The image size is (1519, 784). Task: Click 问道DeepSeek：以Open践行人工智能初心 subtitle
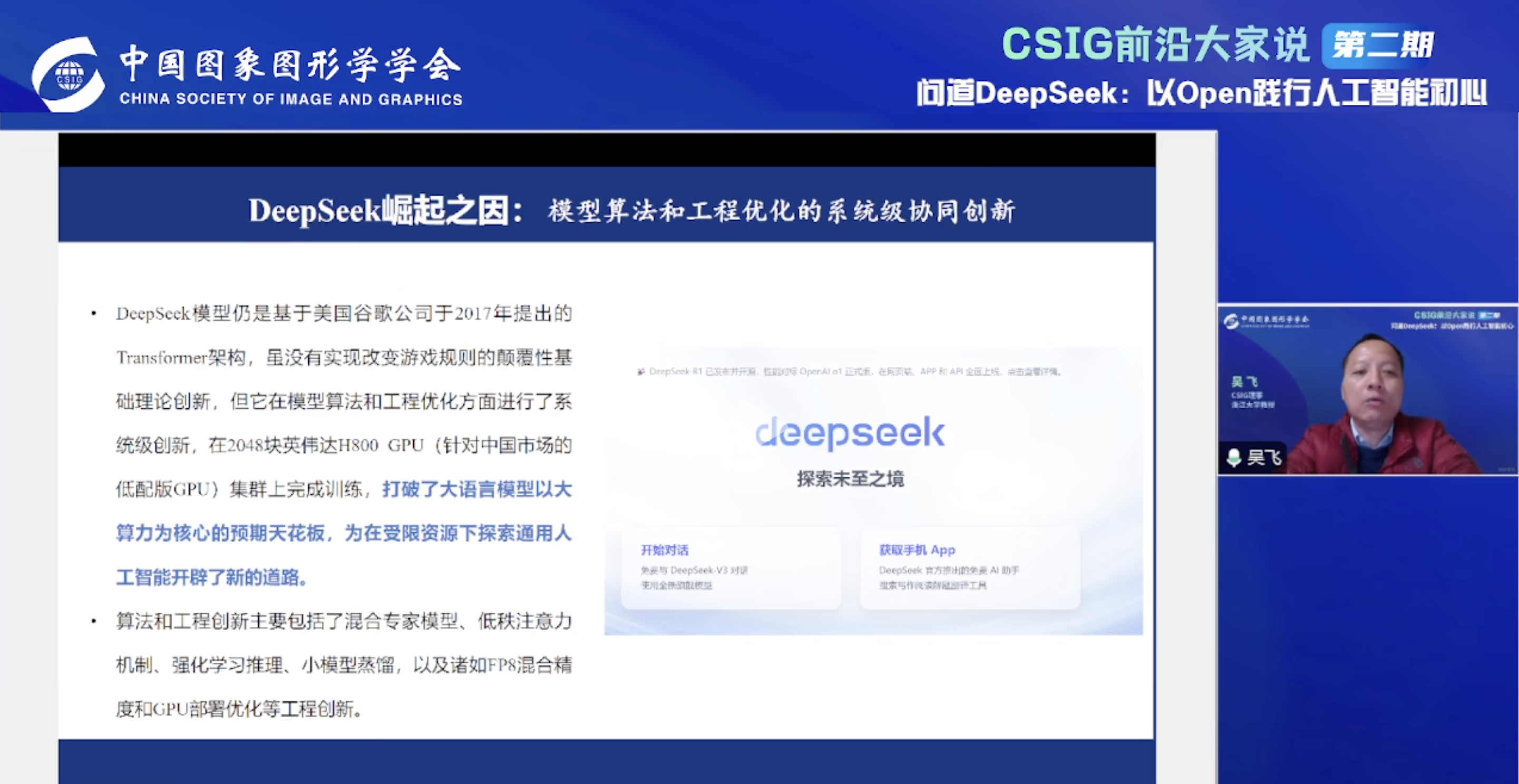point(1202,93)
